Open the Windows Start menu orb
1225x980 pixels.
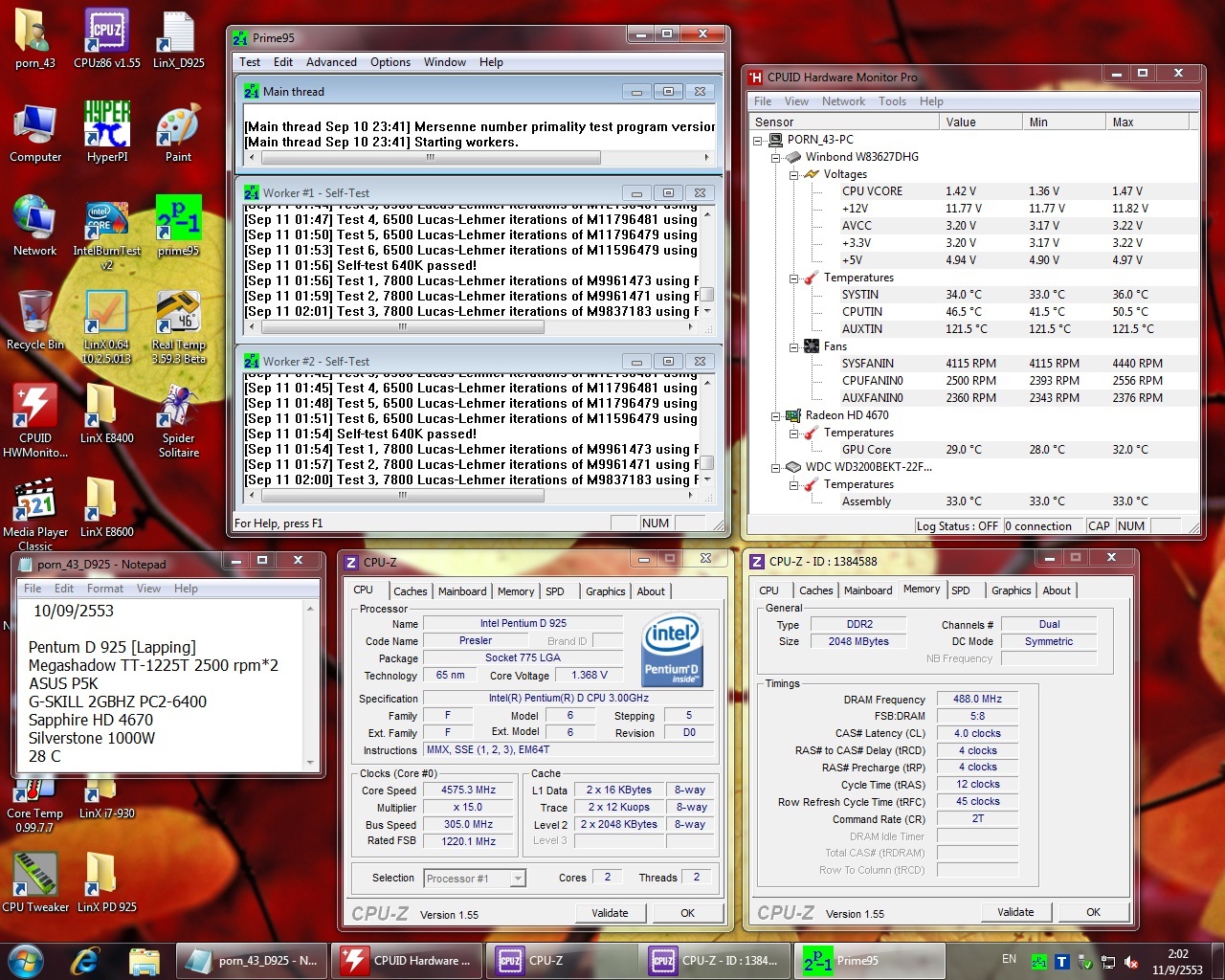(x=26, y=960)
